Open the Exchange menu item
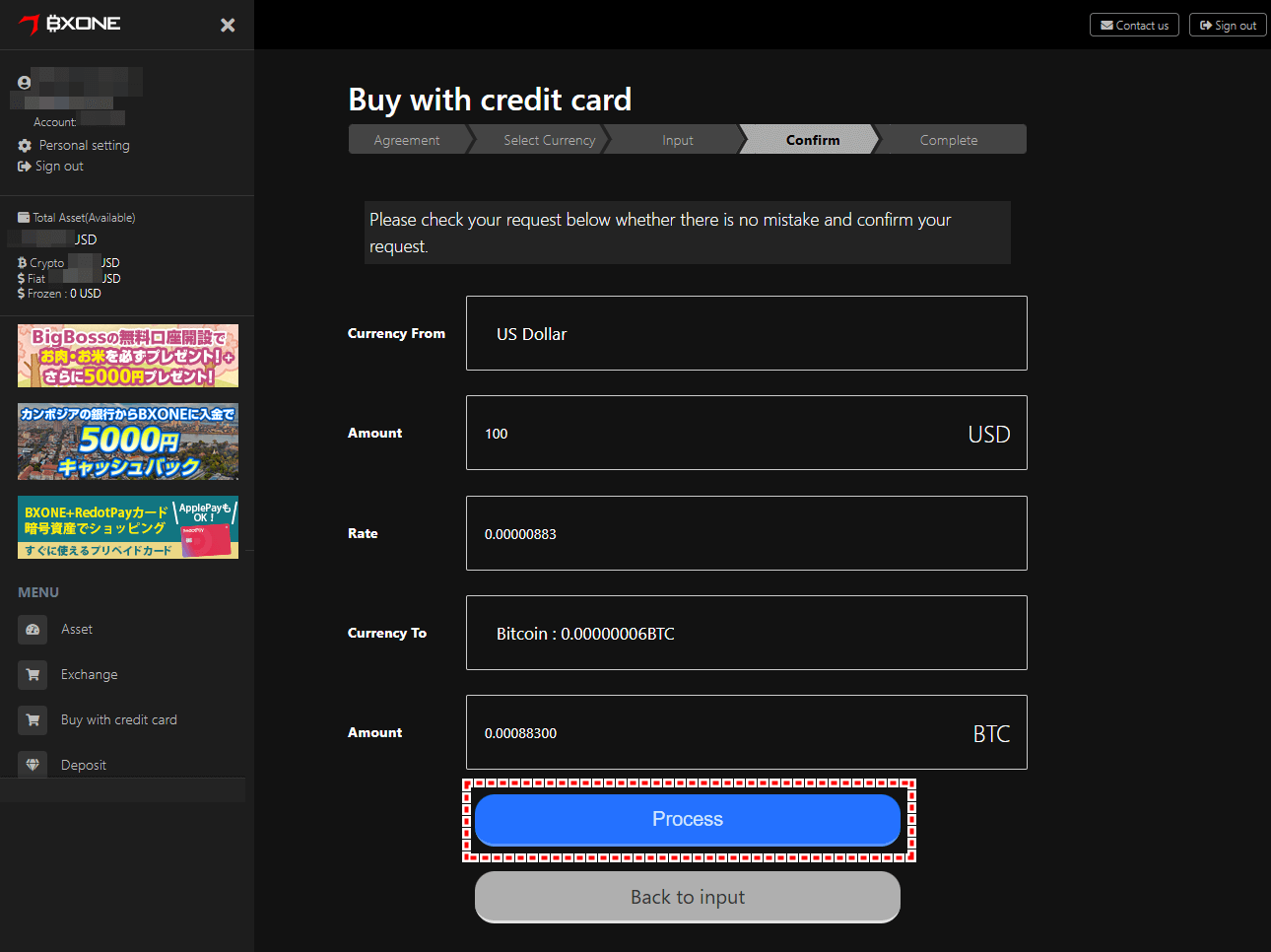The width and height of the screenshot is (1271, 952). (x=89, y=675)
